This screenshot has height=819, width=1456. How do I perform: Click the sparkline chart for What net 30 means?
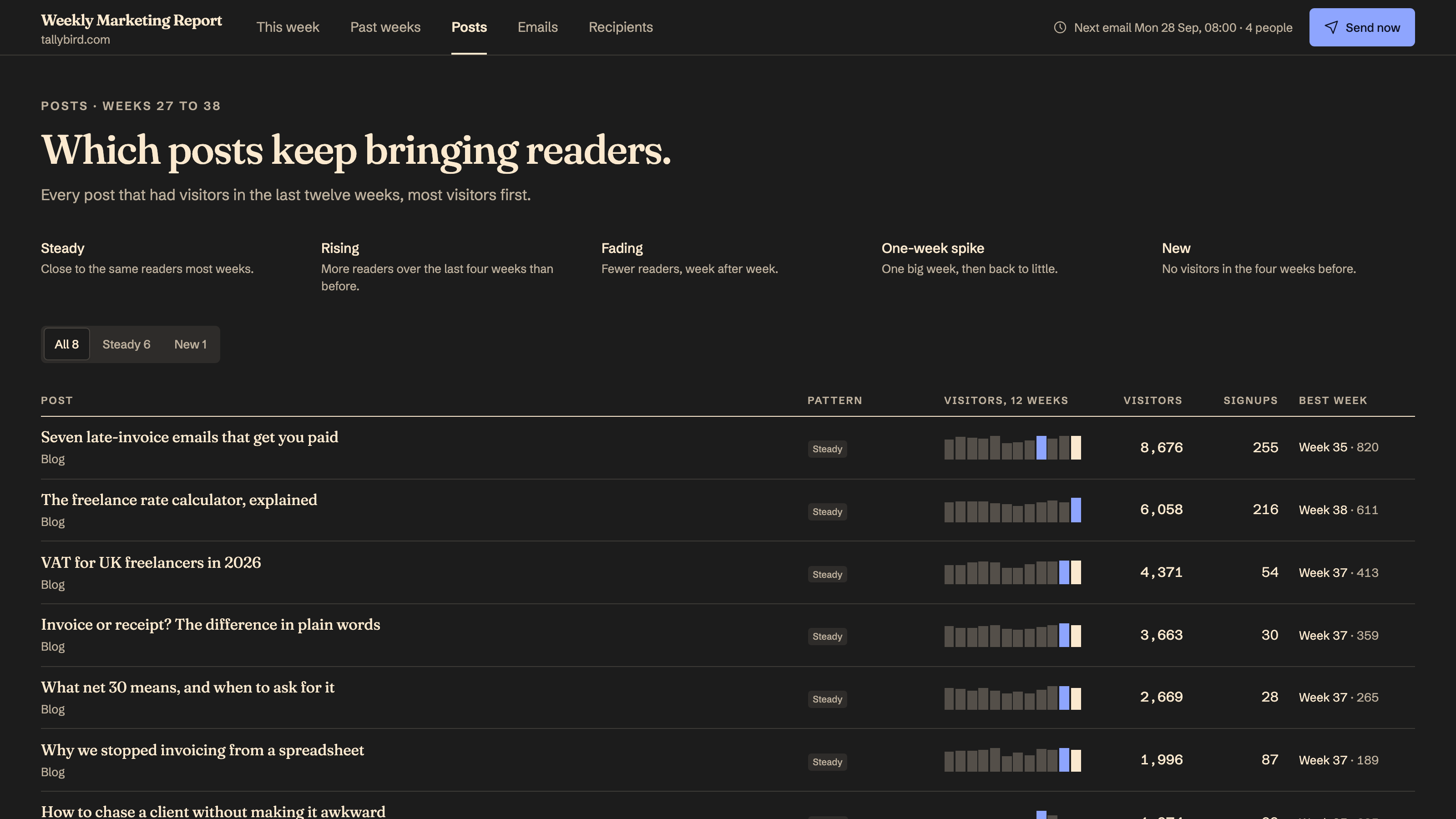(1012, 698)
